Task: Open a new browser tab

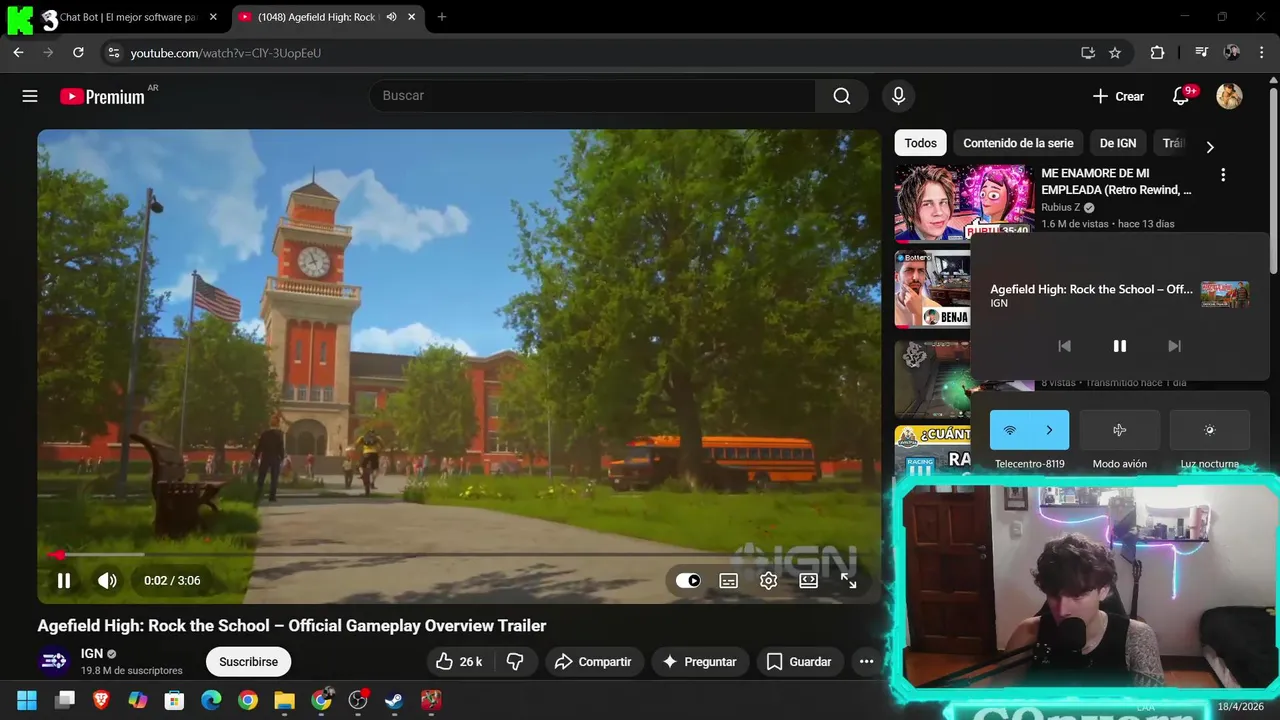Action: [x=442, y=17]
